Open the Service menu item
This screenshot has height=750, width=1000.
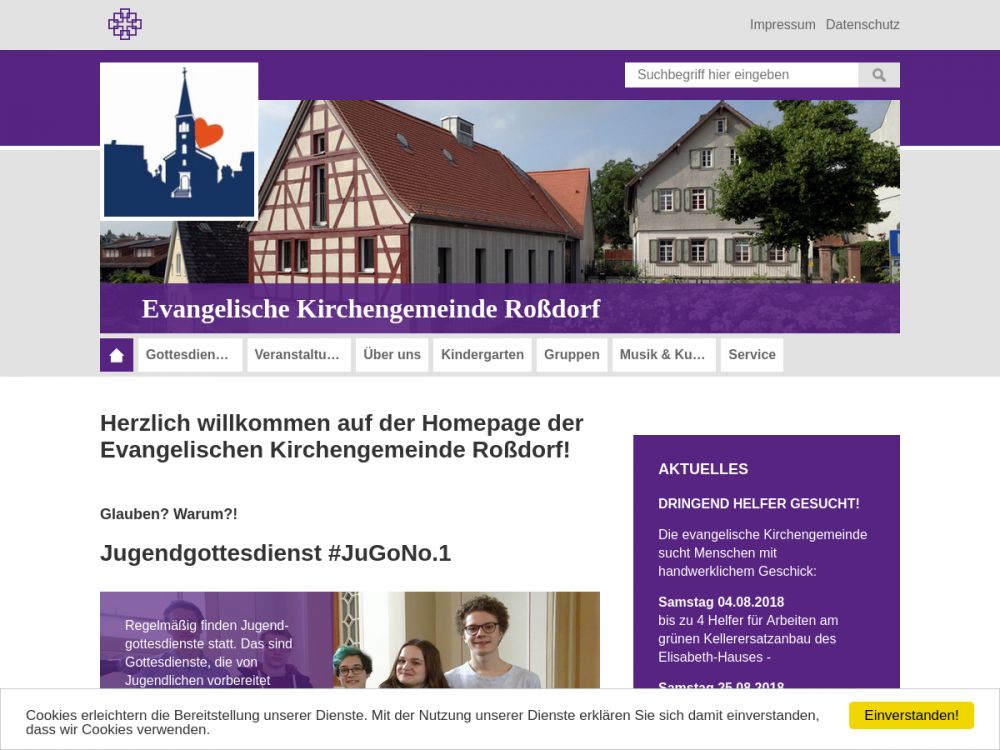pyautogui.click(x=752, y=355)
